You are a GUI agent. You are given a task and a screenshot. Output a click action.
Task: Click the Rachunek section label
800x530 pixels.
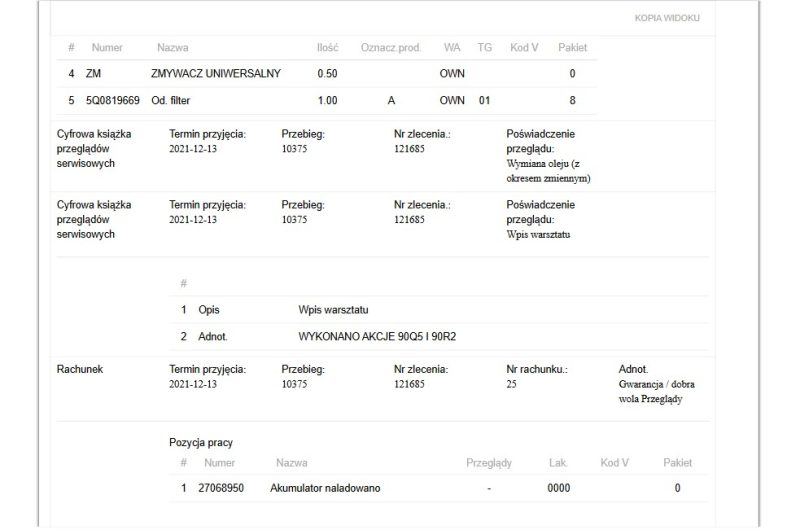click(80, 369)
